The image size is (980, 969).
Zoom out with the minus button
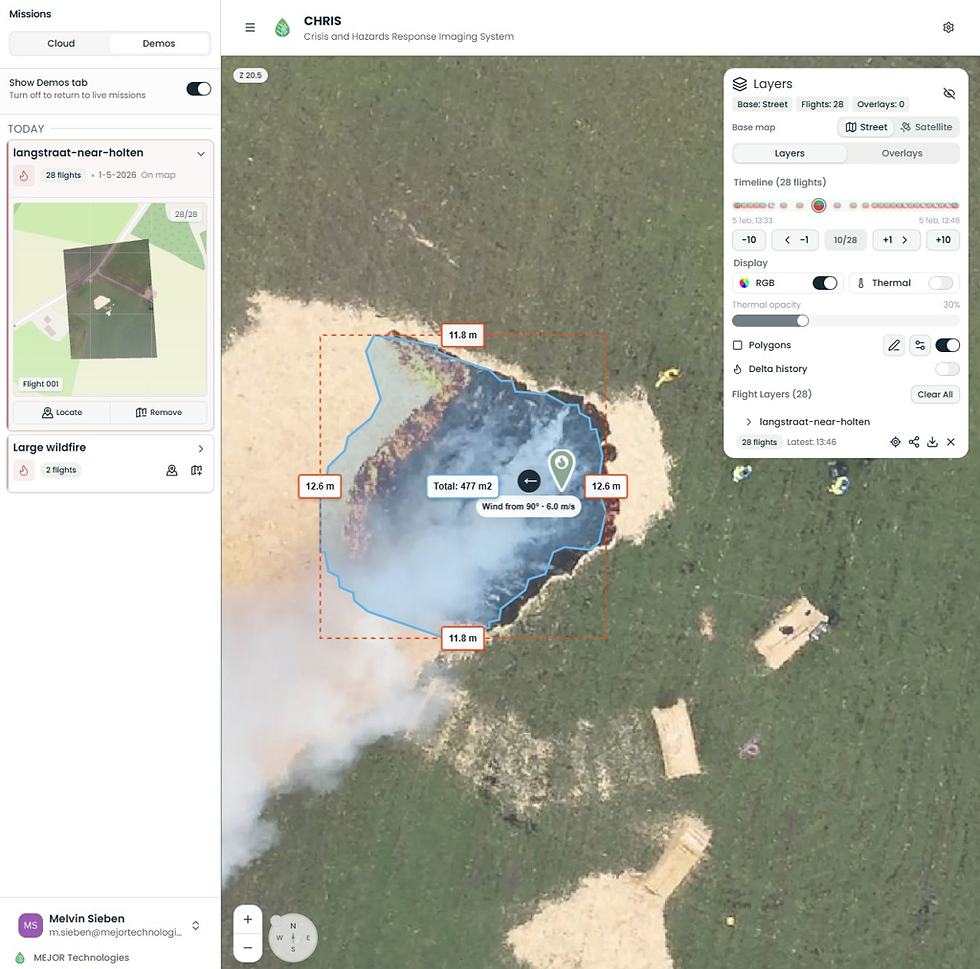click(248, 948)
